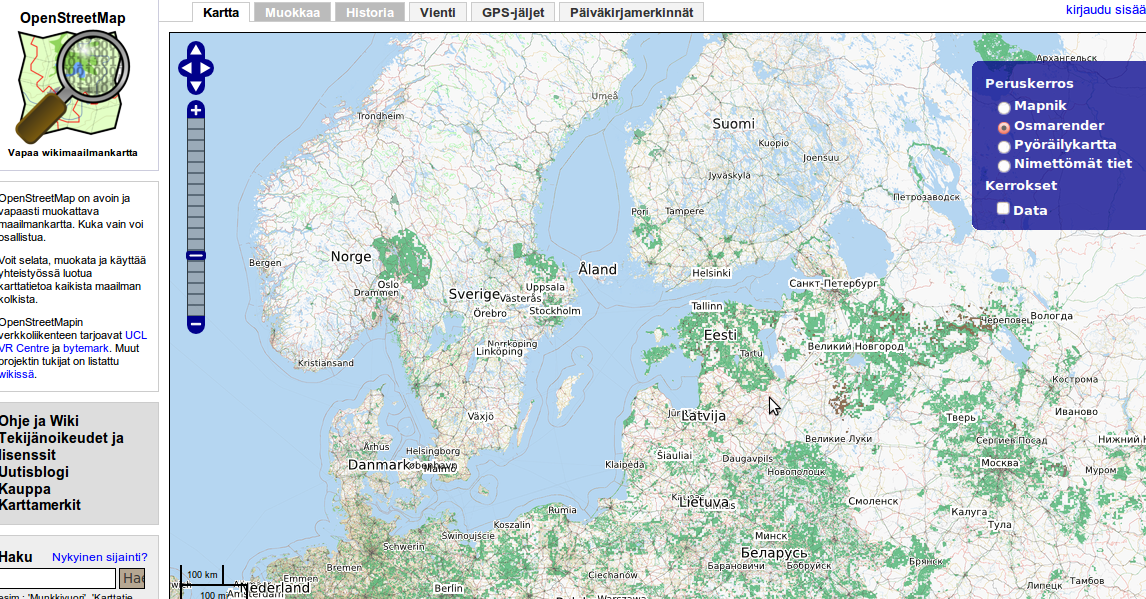Pan the map up with the north arrow
This screenshot has height=599, width=1146.
tap(196, 51)
